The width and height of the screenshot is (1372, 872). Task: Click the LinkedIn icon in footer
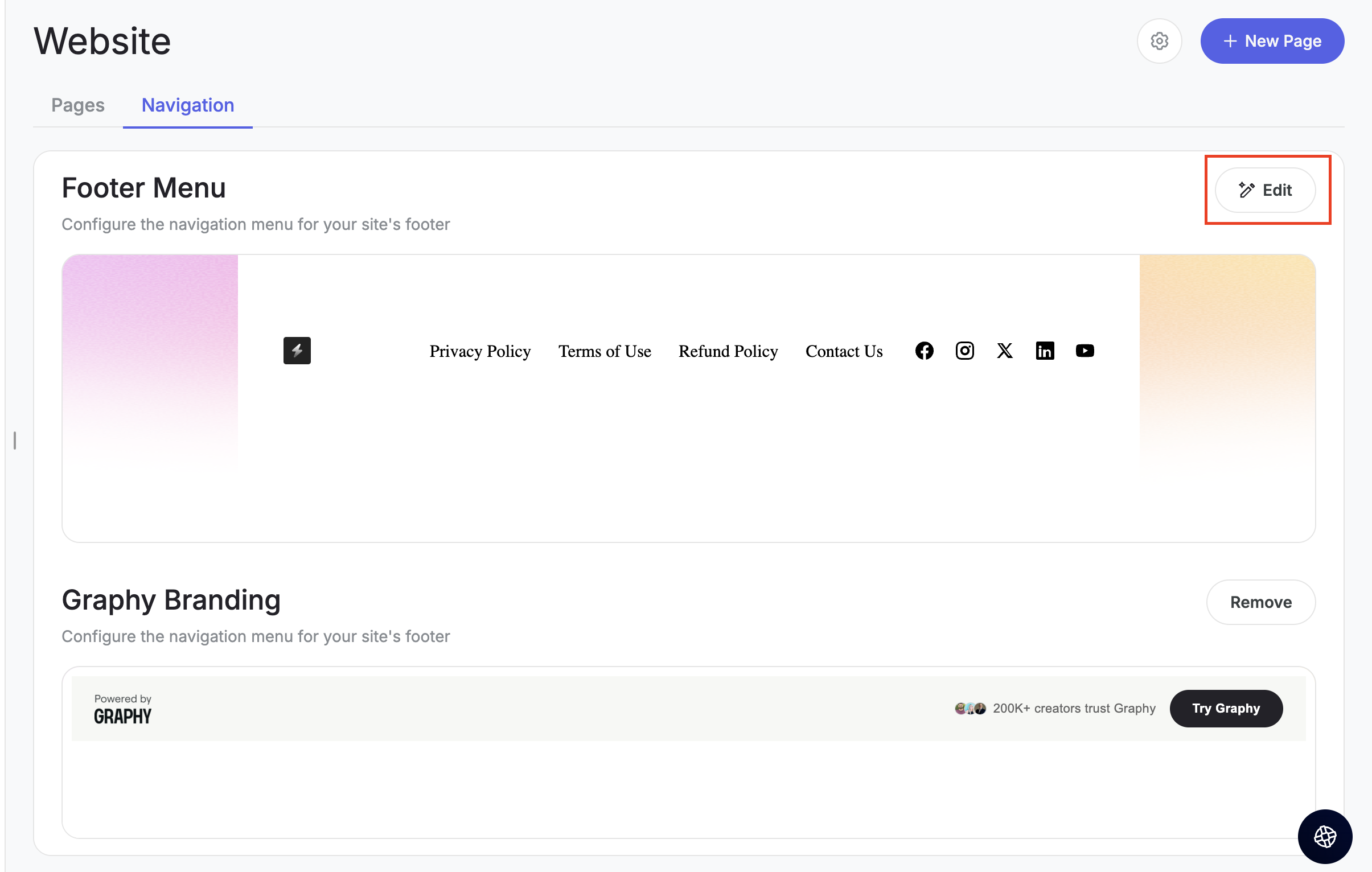tap(1045, 351)
